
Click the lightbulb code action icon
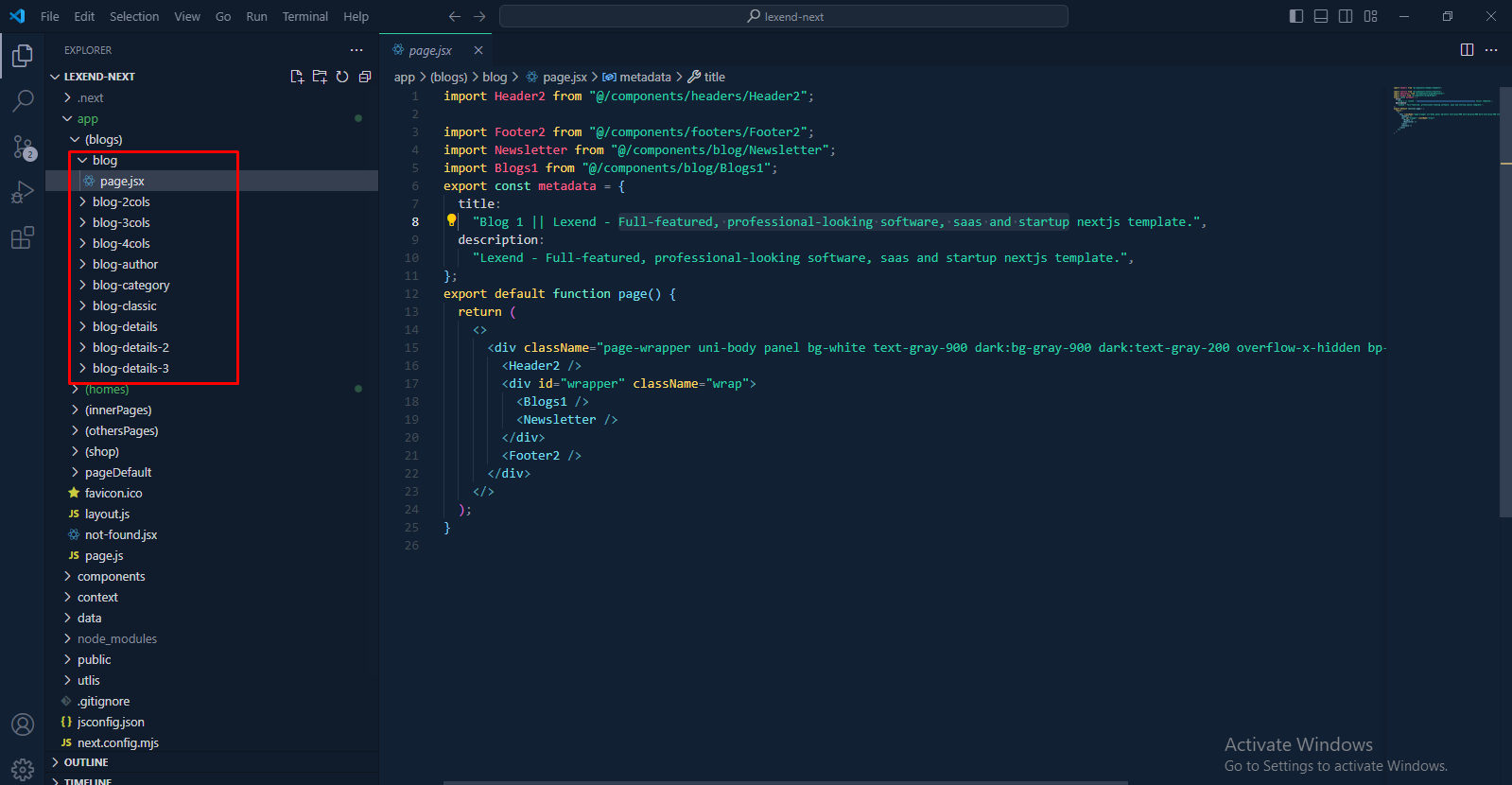(452, 220)
